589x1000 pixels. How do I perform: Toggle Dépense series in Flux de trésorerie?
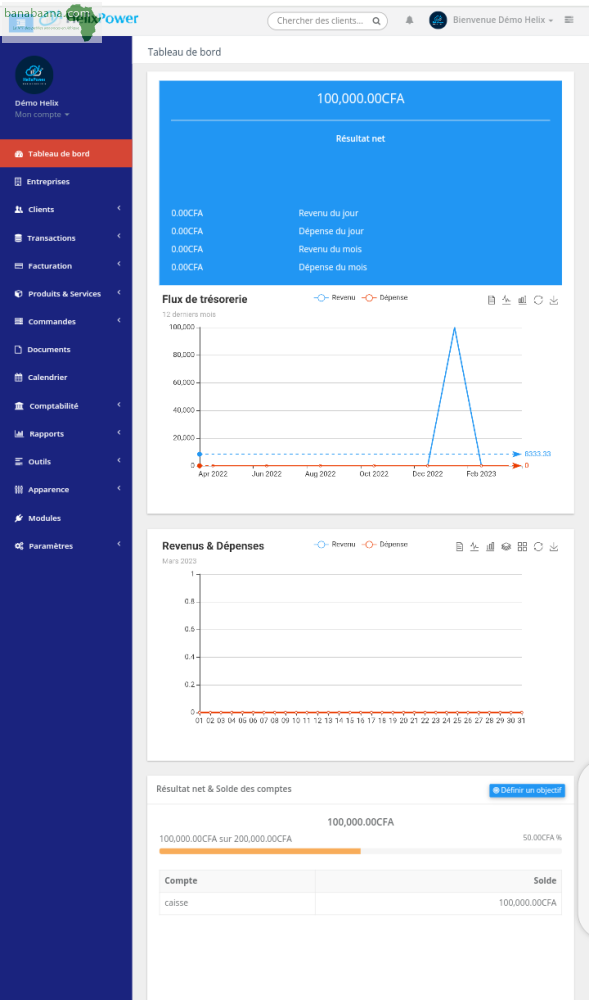(385, 298)
